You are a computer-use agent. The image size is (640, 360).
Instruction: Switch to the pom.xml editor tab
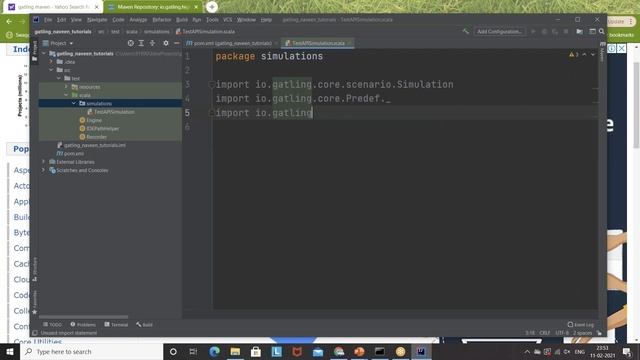coord(231,43)
